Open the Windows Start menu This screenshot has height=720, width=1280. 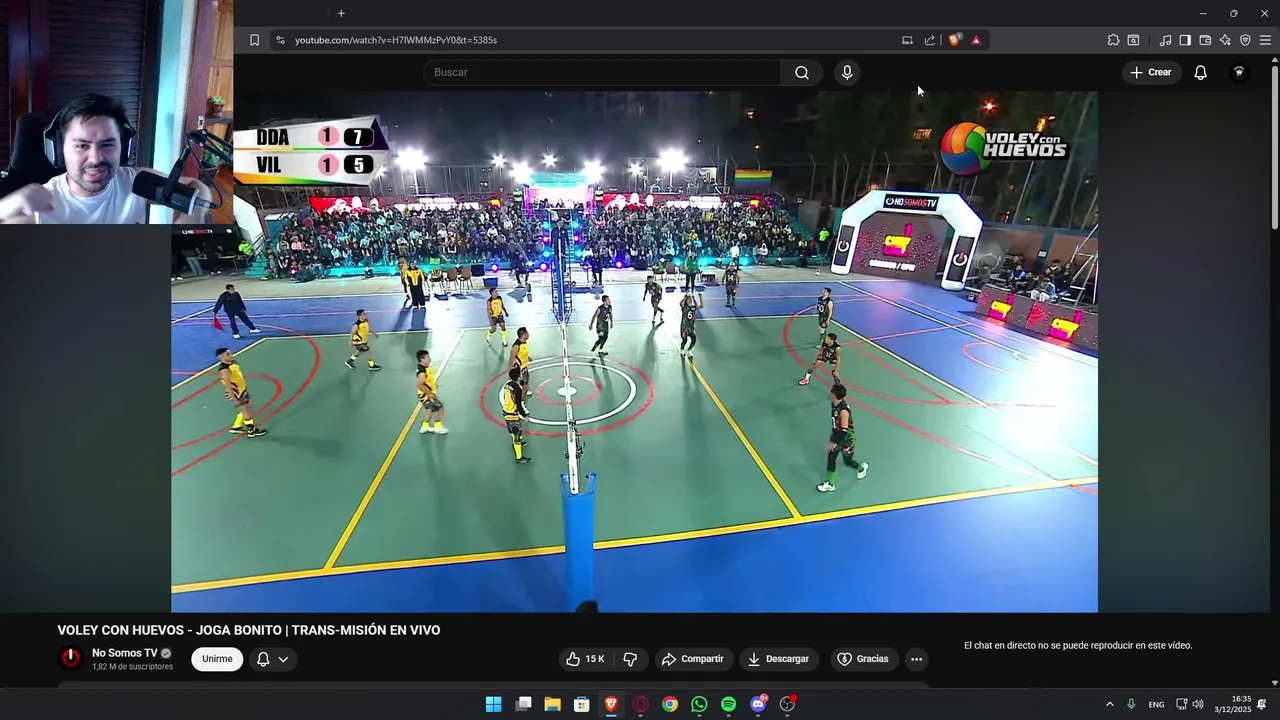[x=493, y=704]
